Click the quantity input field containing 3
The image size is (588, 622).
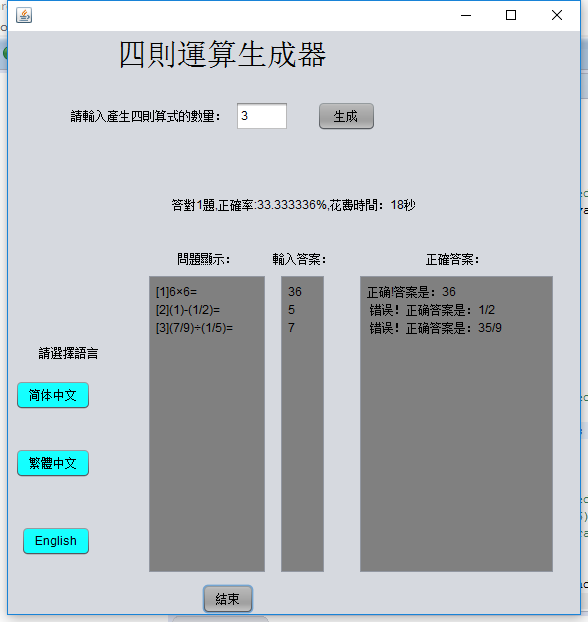point(261,116)
